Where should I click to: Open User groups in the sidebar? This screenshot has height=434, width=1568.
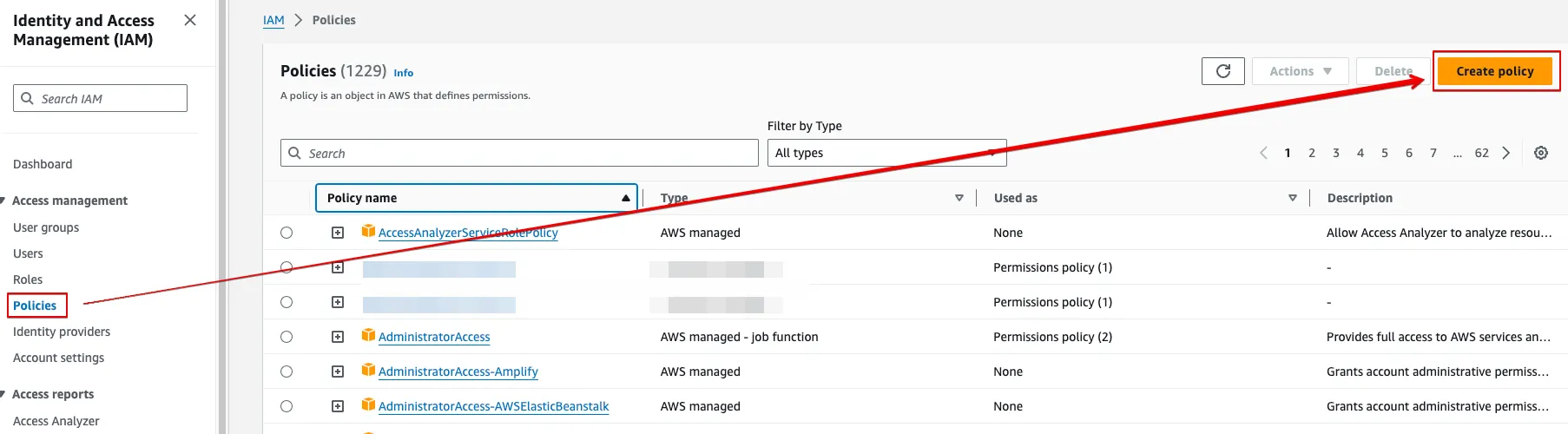(x=46, y=227)
